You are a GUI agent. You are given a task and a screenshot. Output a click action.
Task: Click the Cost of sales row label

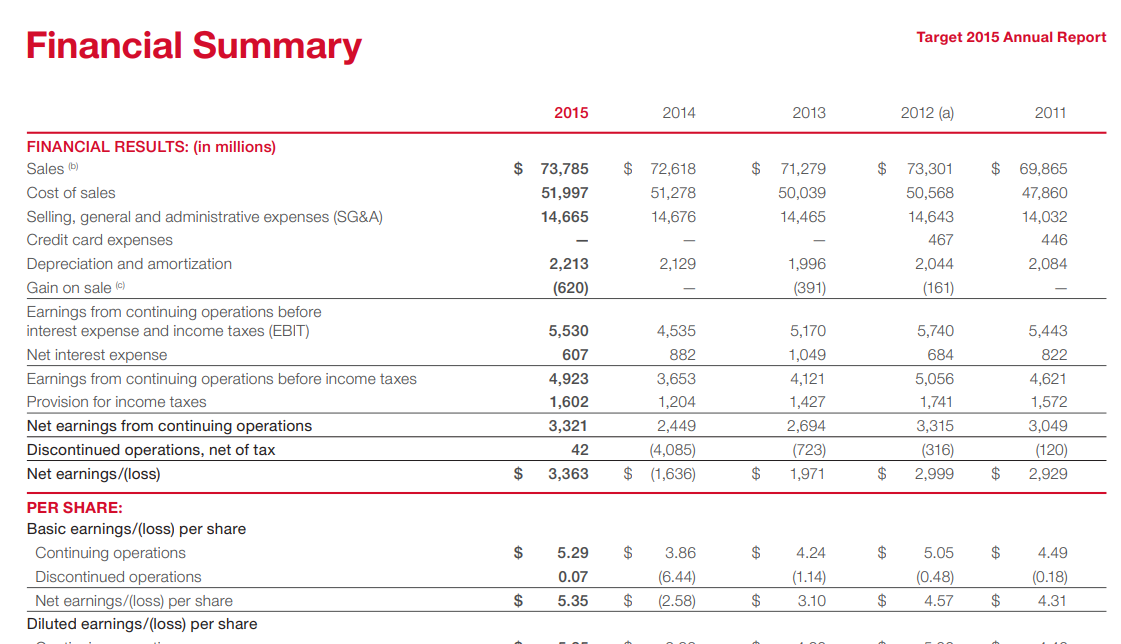click(x=71, y=193)
